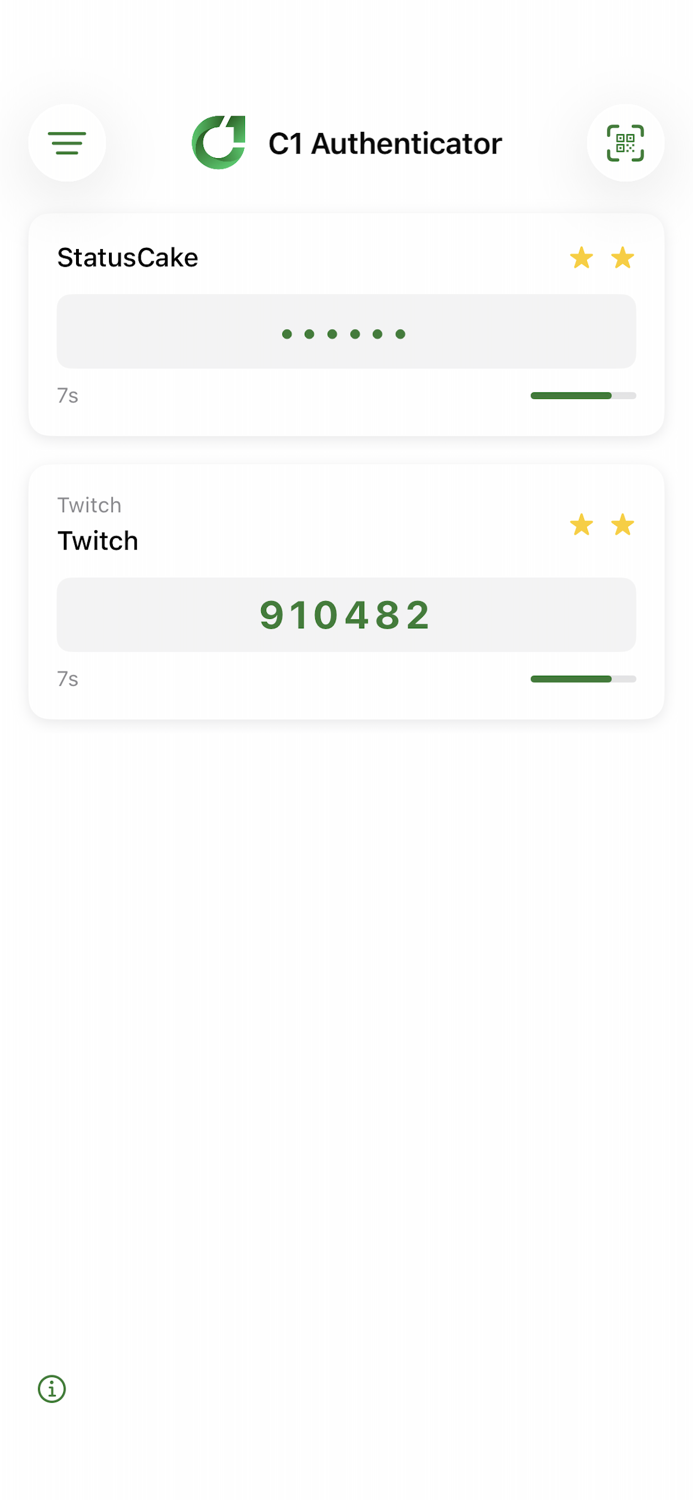
Task: Click the Twitch countdown progress bar
Action: (x=583, y=678)
